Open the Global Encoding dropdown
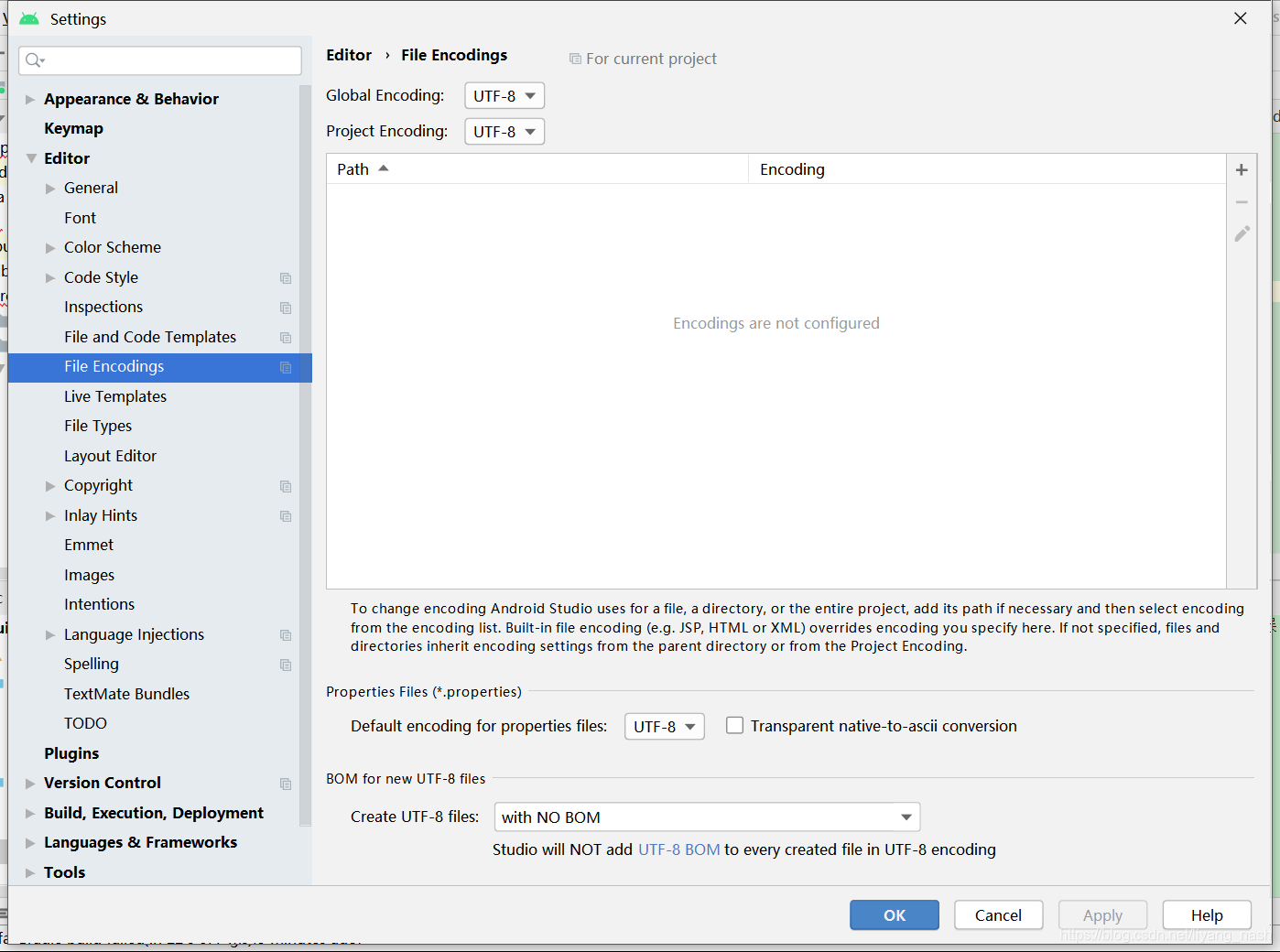Viewport: 1280px width, 952px height. click(504, 95)
